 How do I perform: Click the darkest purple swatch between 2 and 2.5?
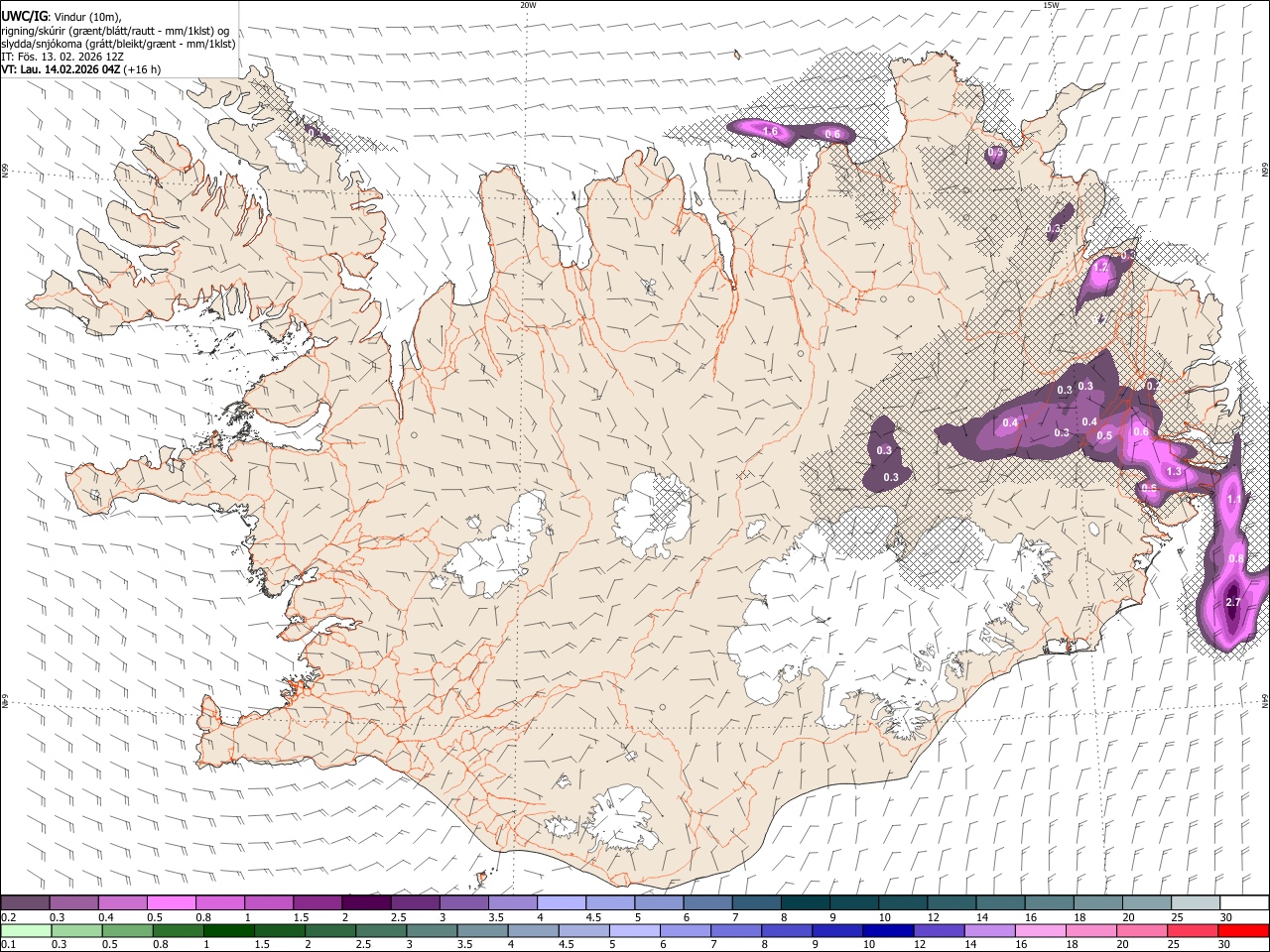(366, 903)
